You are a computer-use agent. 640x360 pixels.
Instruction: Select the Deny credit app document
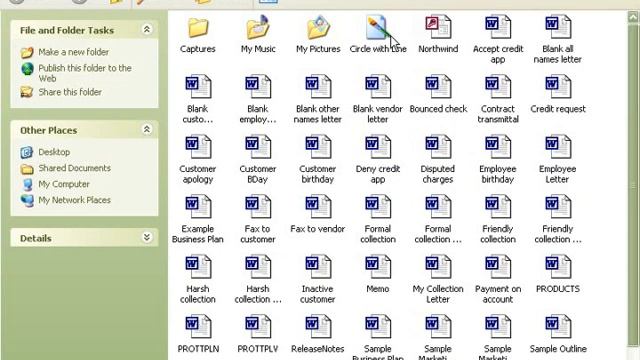[378, 147]
